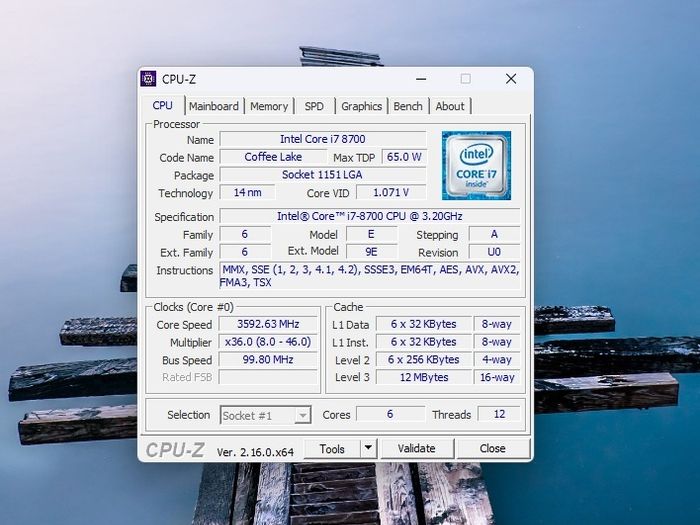The width and height of the screenshot is (700, 525).
Task: Click the Level 2 4-way value
Action: tap(497, 360)
